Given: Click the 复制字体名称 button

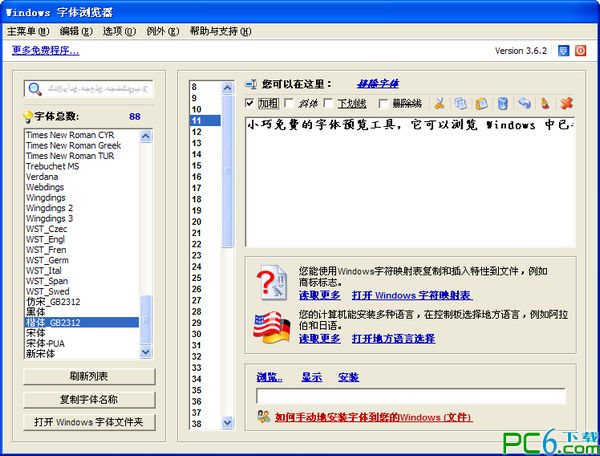Looking at the screenshot, I should [89, 400].
